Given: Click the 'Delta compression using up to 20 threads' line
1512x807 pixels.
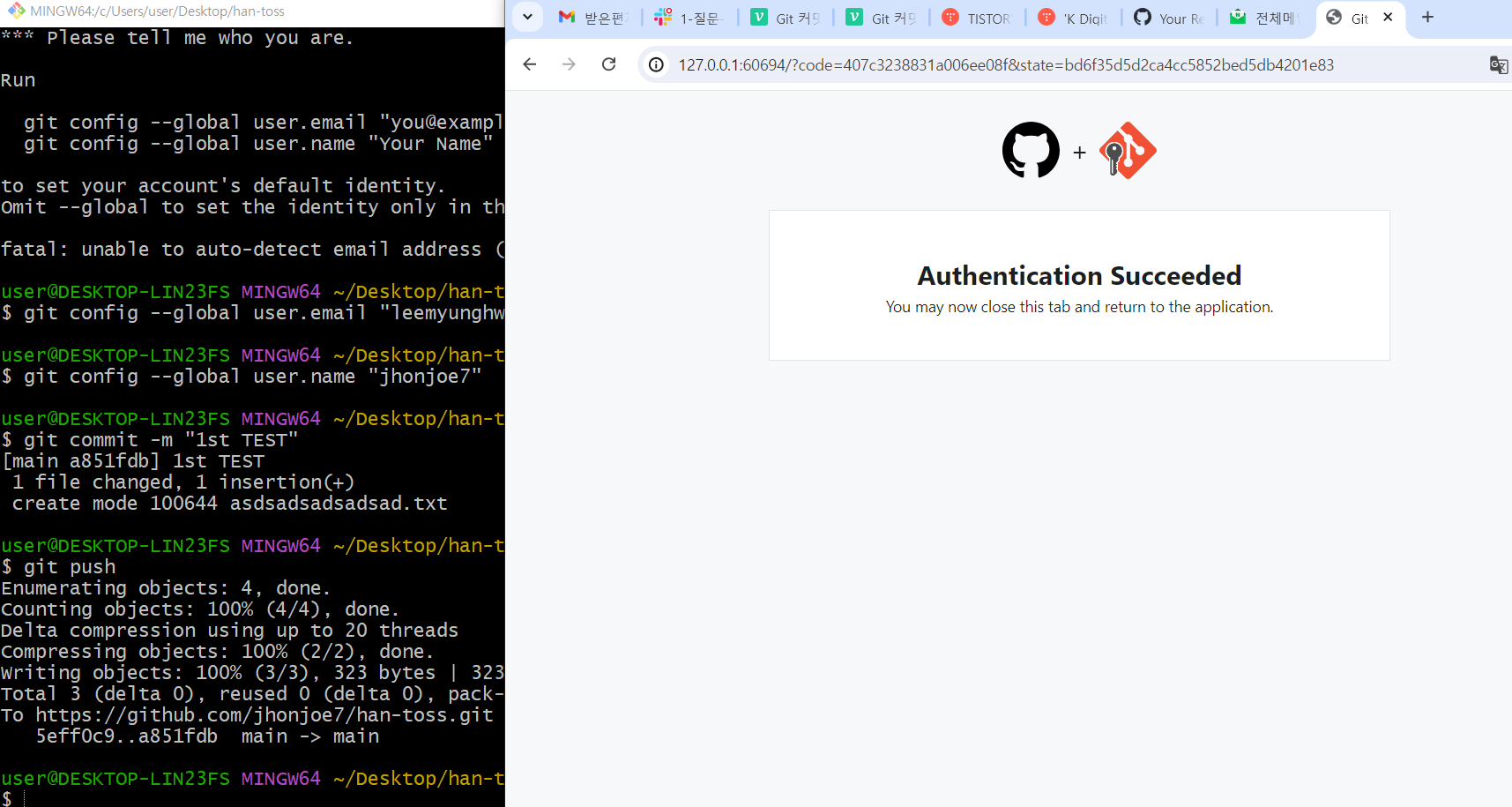Looking at the screenshot, I should click(230, 630).
